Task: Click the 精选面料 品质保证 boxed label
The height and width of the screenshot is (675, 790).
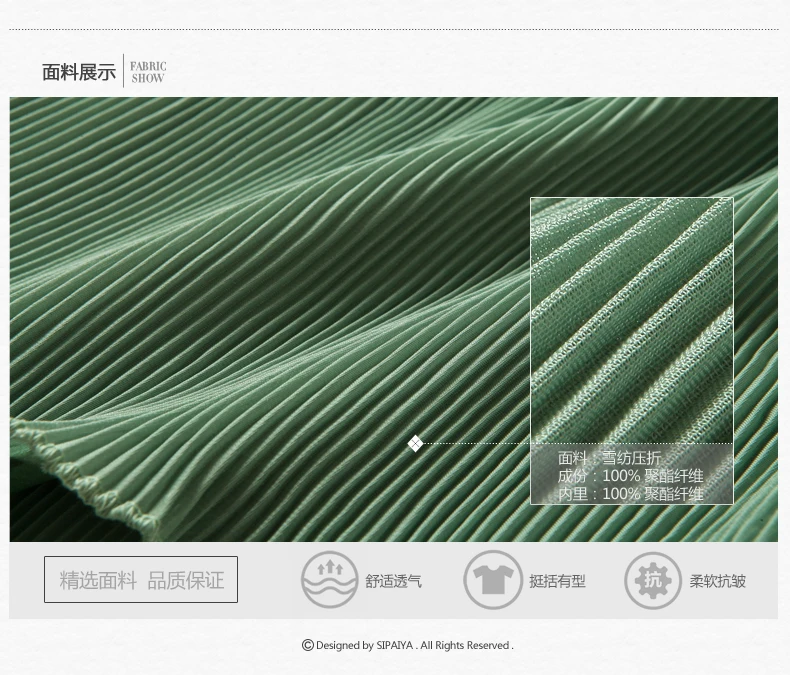Action: tap(141, 579)
